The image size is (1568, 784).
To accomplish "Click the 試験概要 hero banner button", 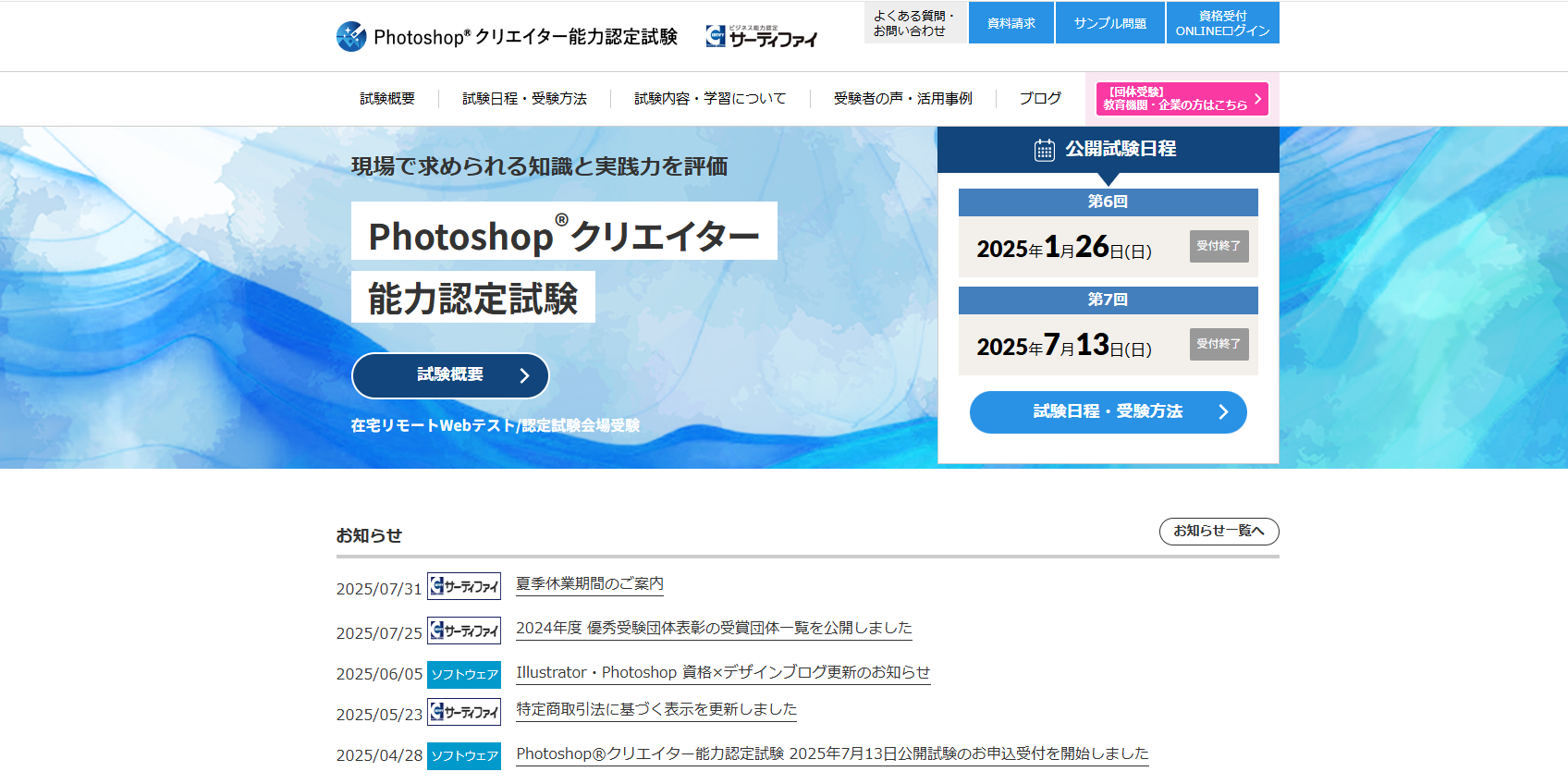I will (450, 375).
